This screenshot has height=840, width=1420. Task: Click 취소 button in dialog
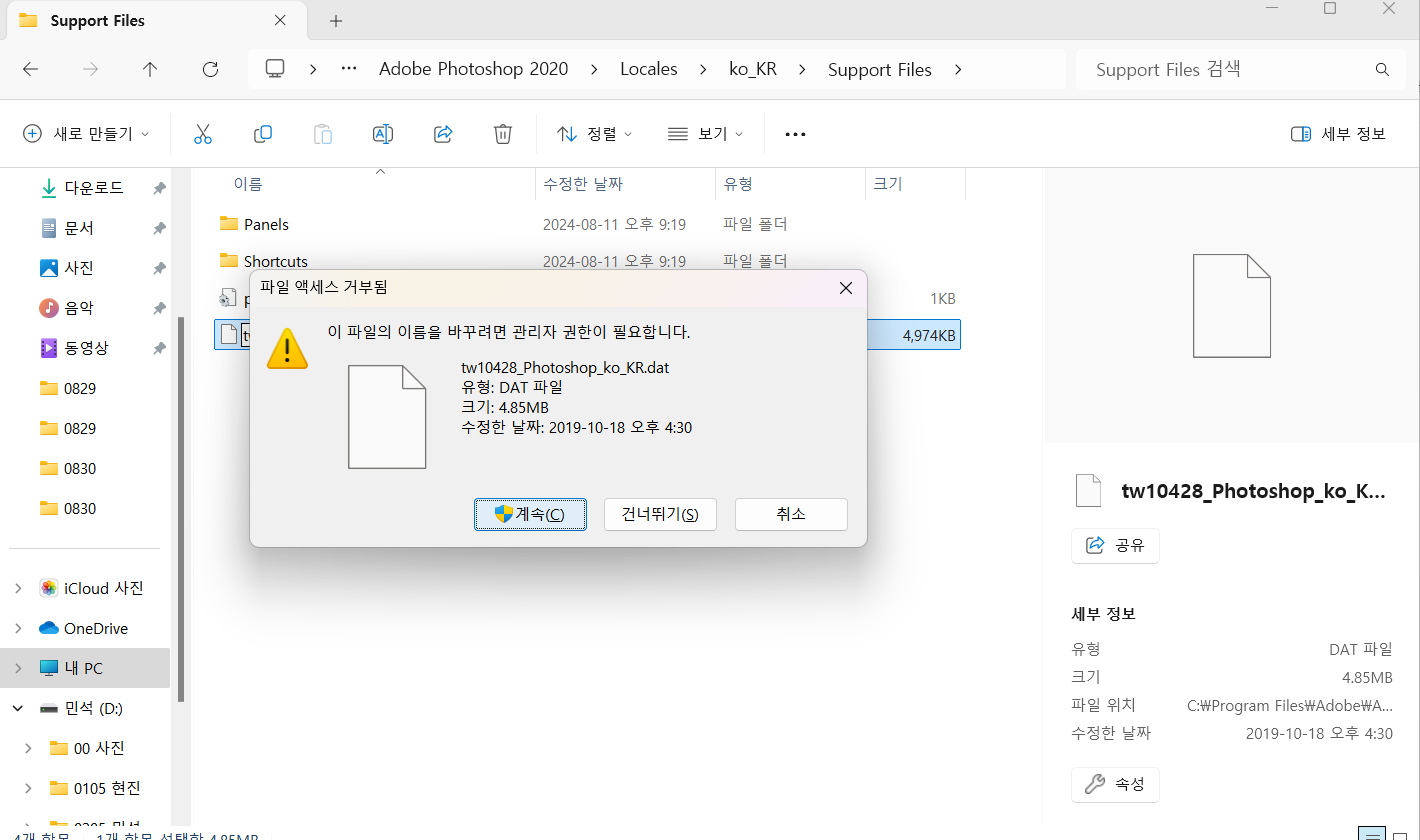pos(791,514)
